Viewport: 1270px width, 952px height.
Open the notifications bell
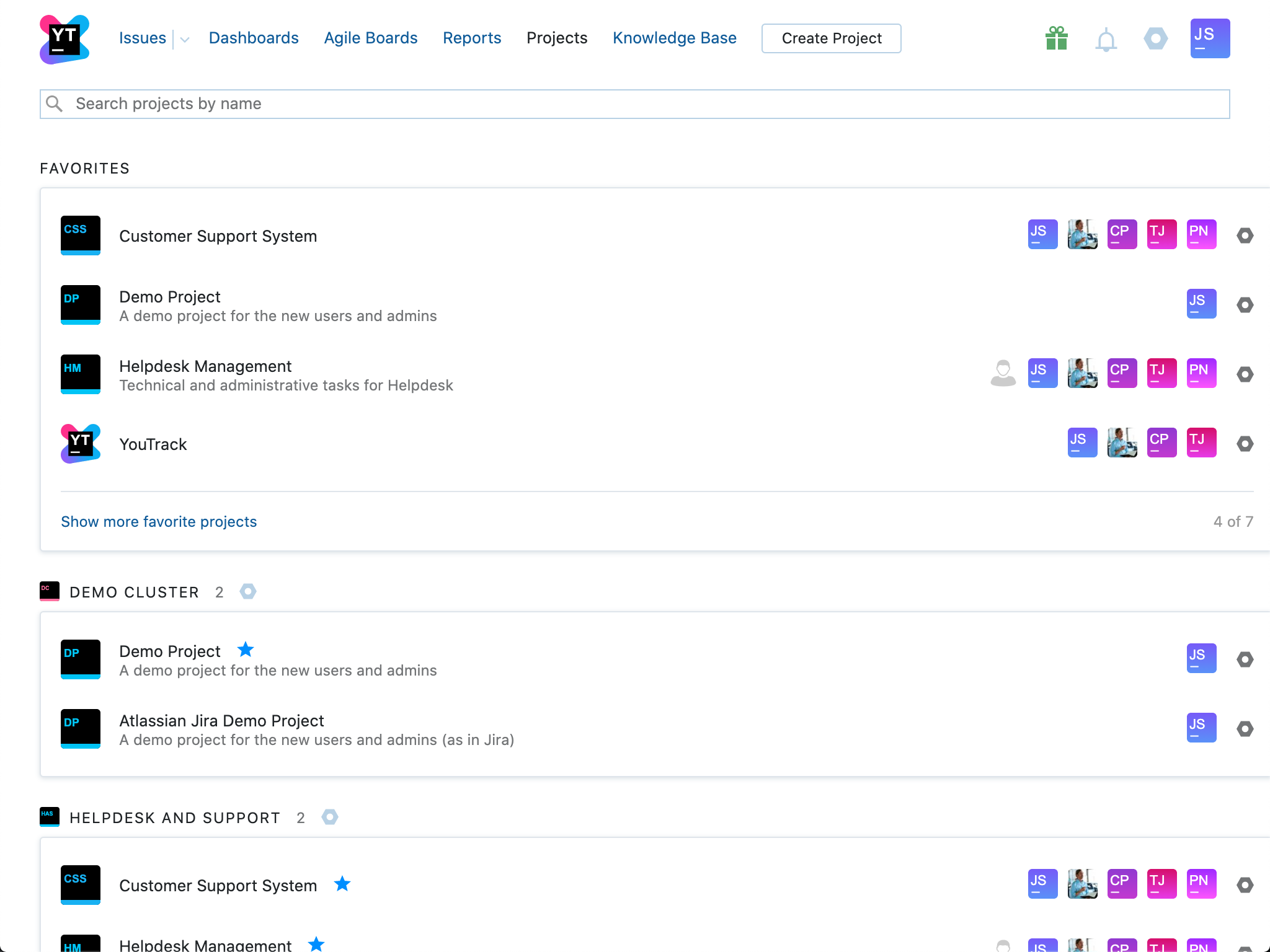coord(1106,40)
